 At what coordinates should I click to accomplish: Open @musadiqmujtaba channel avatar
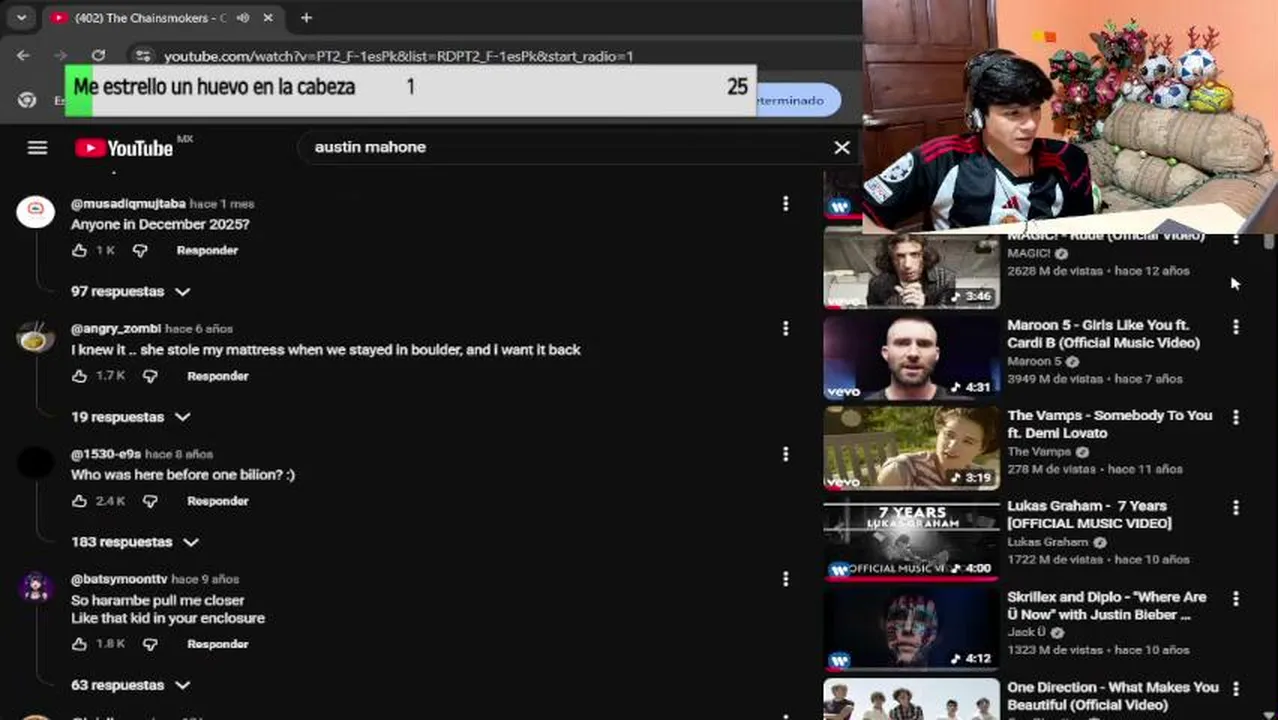point(36,211)
